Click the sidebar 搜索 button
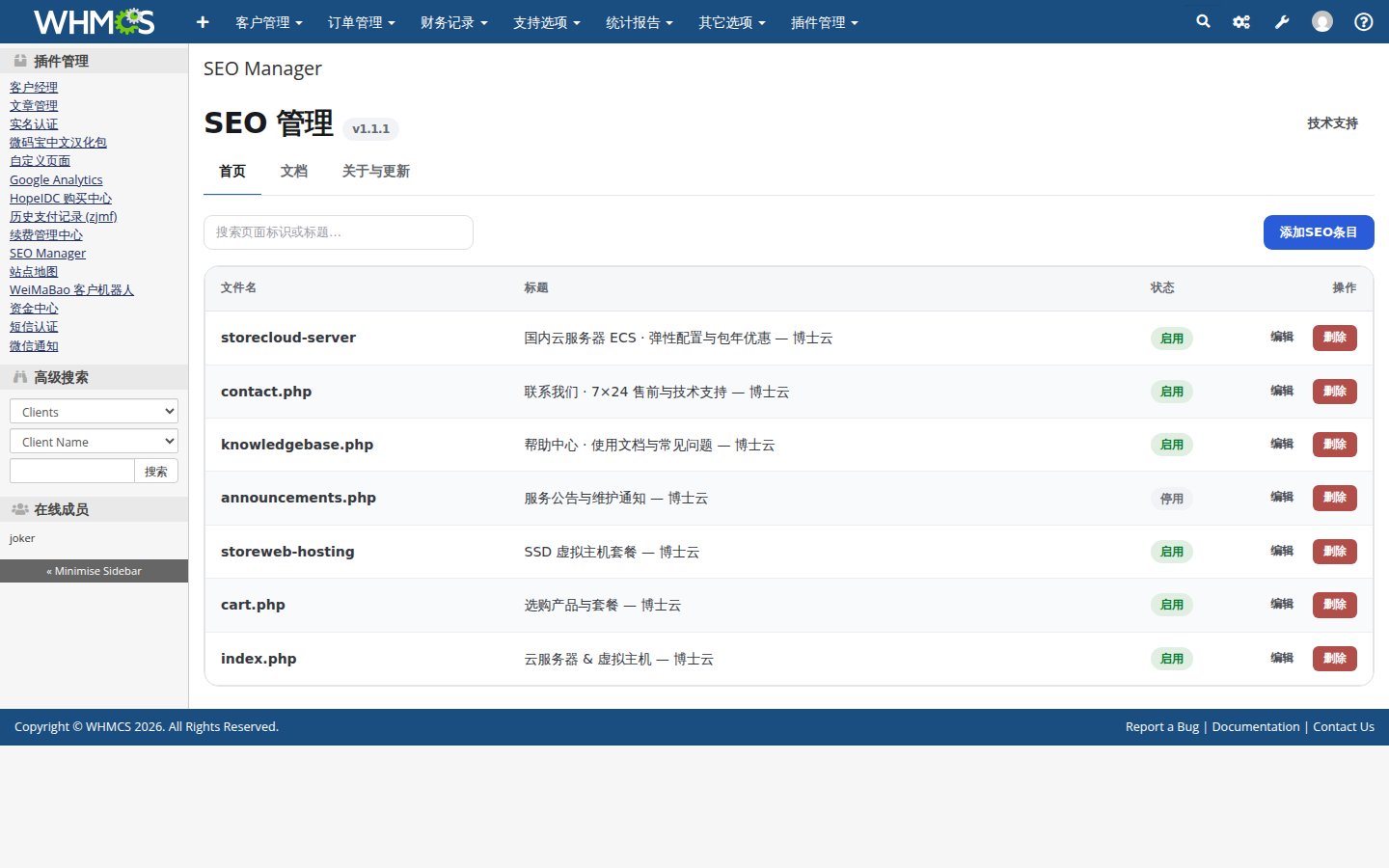1389x868 pixels. [x=156, y=471]
